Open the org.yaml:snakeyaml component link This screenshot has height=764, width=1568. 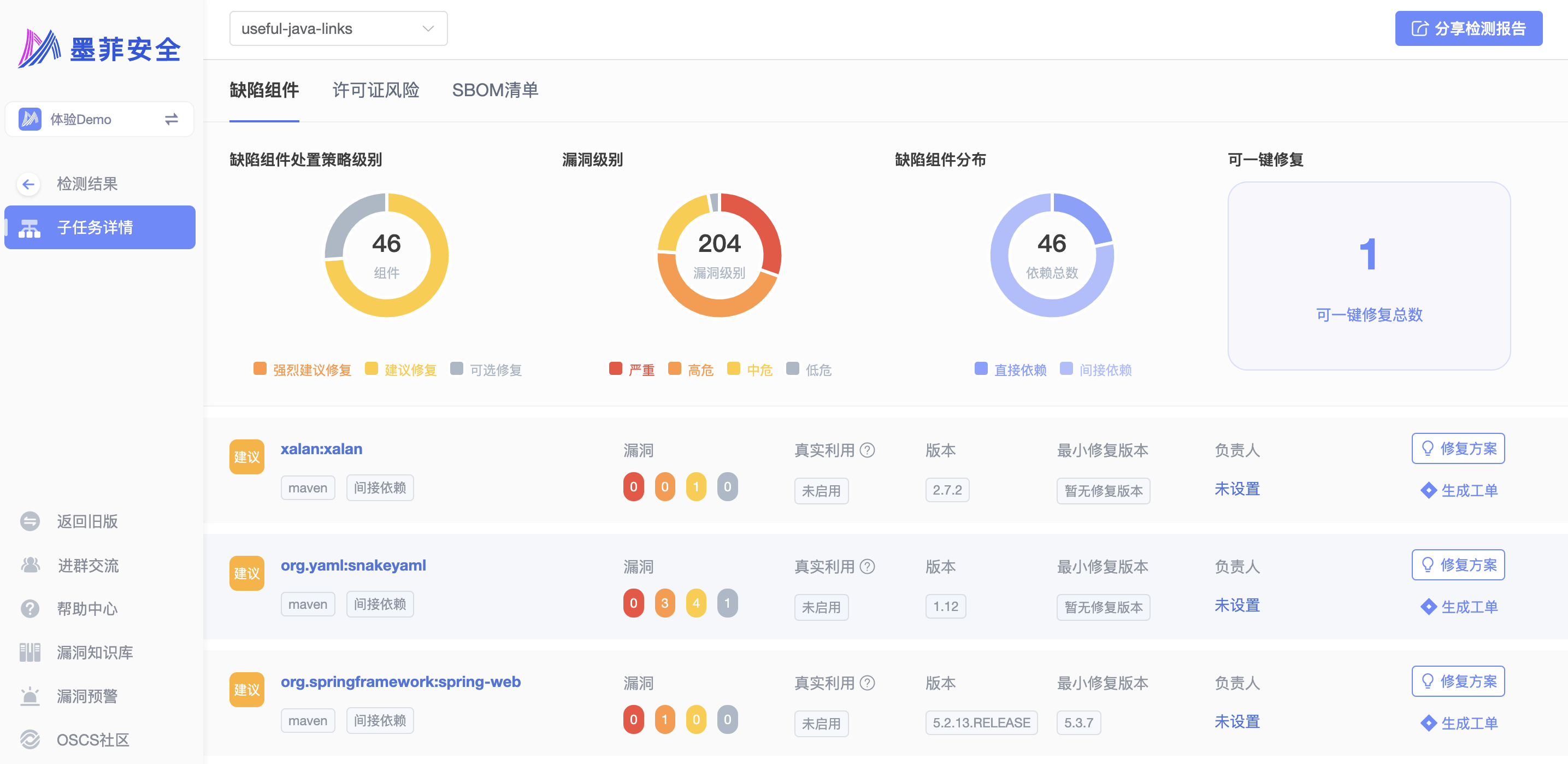[x=353, y=566]
